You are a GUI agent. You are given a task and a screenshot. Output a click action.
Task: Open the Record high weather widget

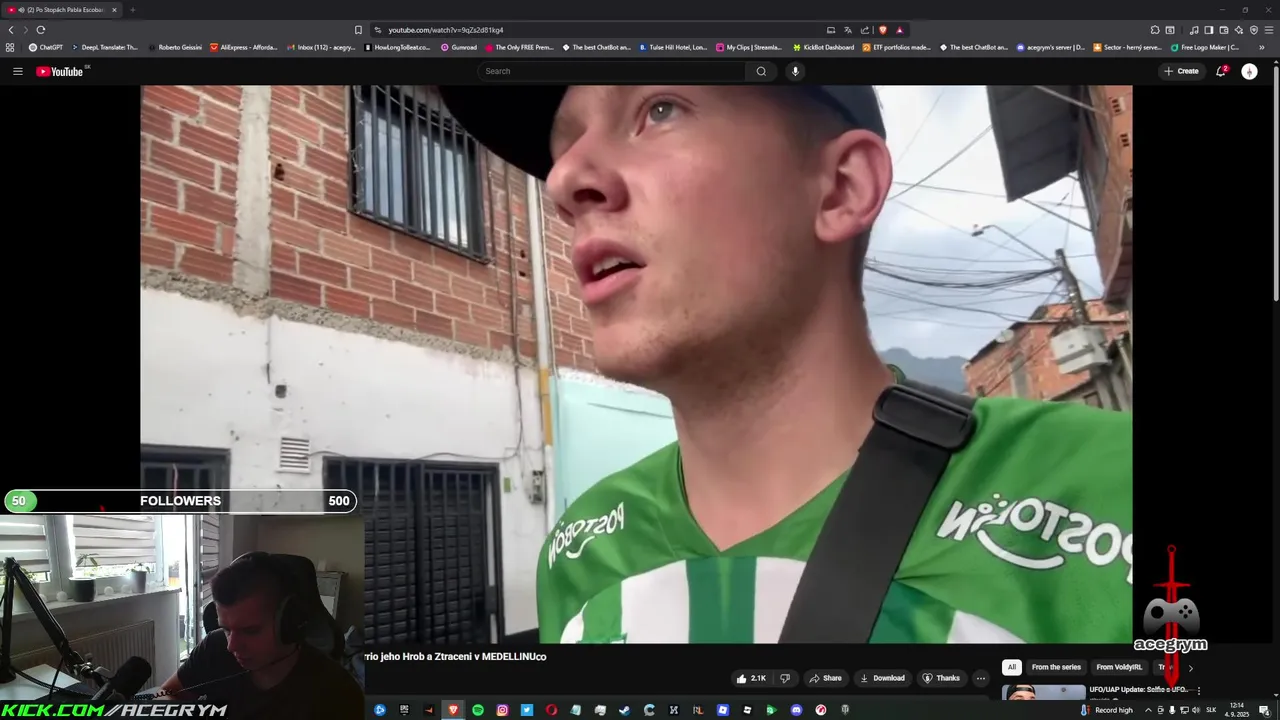click(x=1107, y=710)
